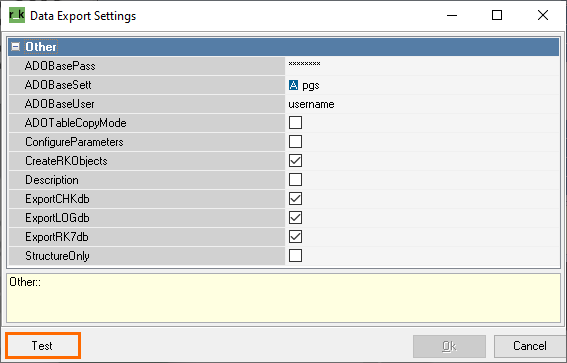Minimize the Data Export Settings window
Screen dimensions: 567x363
tap(452, 15)
